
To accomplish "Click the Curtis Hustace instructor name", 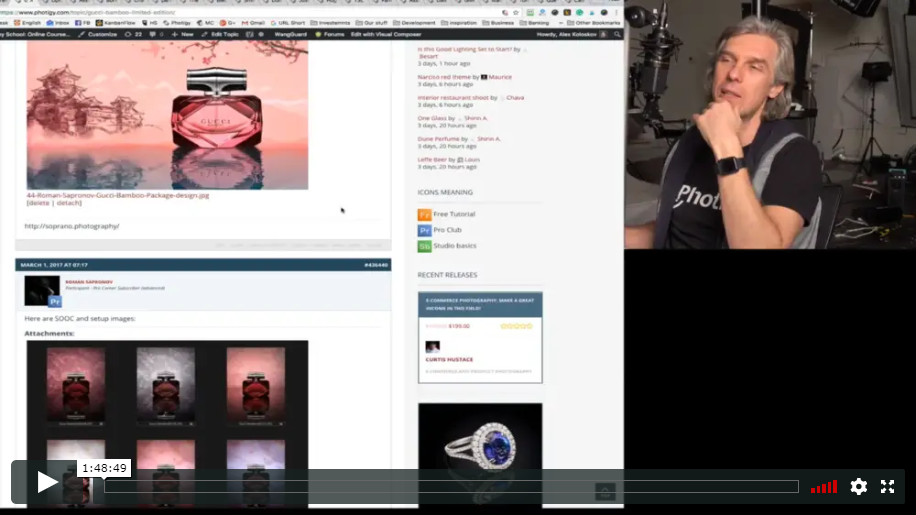I will (449, 359).
